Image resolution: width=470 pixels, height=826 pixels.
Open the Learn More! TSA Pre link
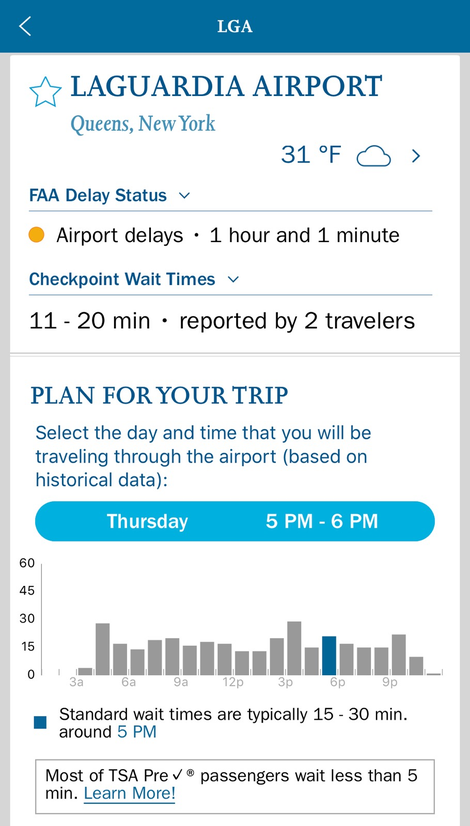pyautogui.click(x=129, y=794)
